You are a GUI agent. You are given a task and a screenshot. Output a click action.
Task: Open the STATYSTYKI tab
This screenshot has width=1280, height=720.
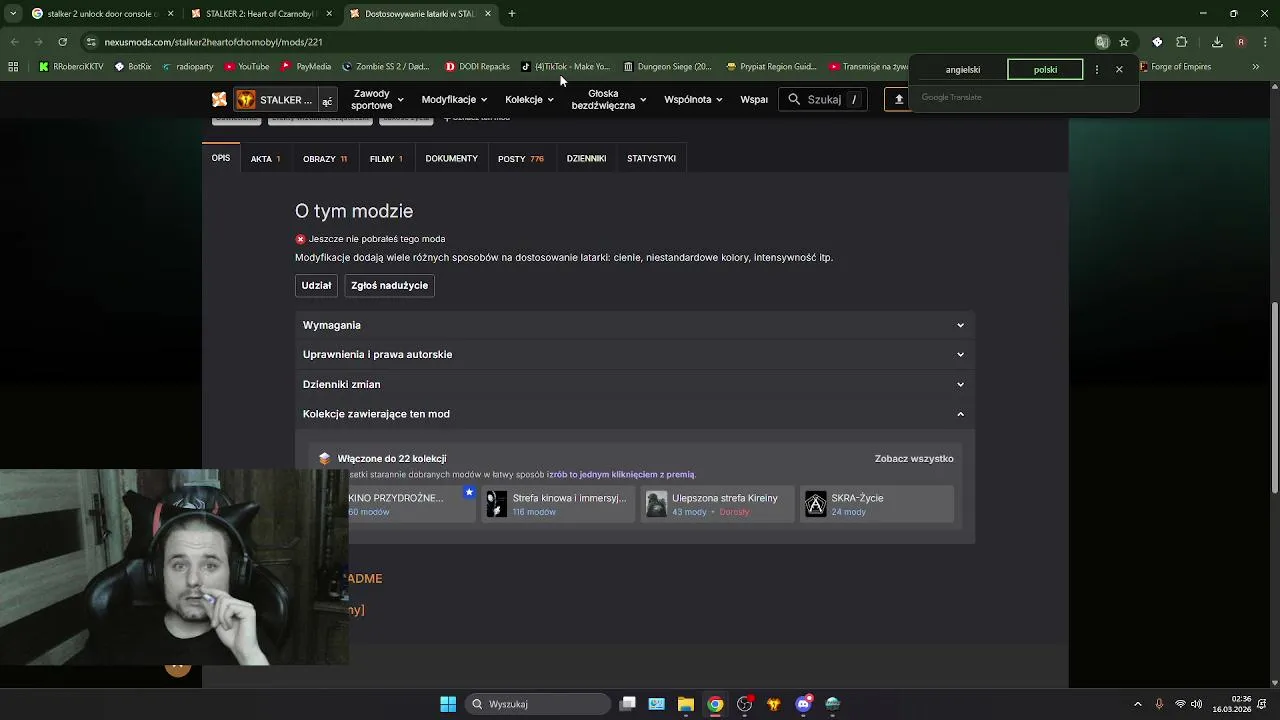651,158
